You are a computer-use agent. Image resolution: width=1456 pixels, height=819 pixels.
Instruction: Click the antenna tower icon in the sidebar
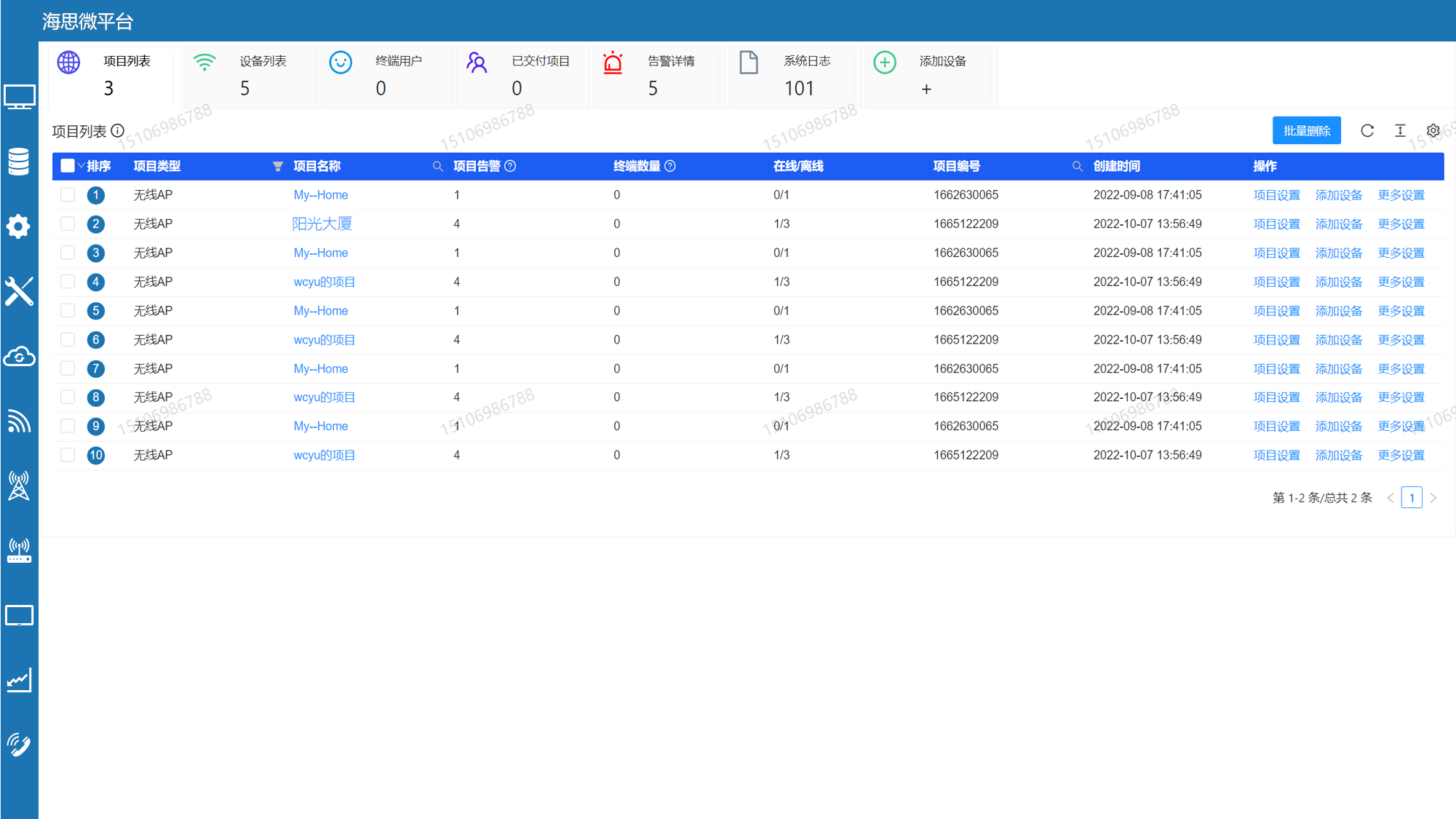[19, 486]
